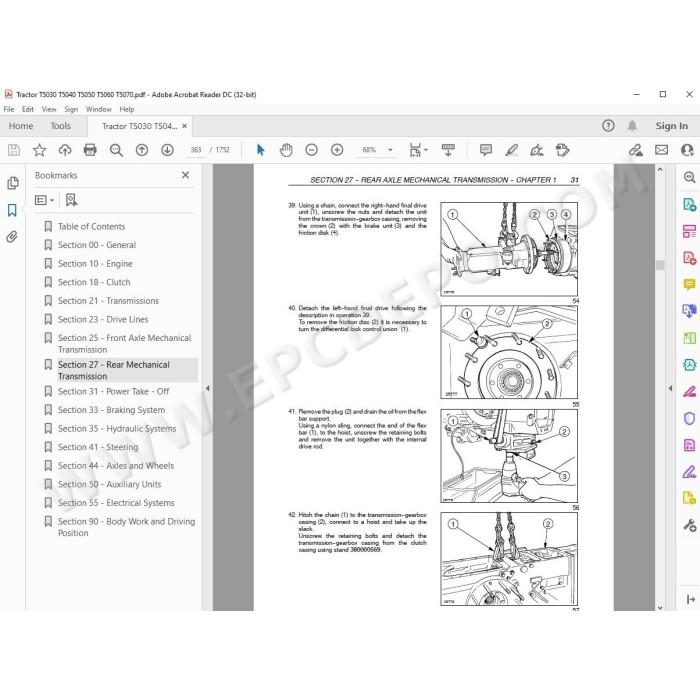Open the find text magnifier tool
Image resolution: width=700 pixels, height=700 pixels.
116,150
